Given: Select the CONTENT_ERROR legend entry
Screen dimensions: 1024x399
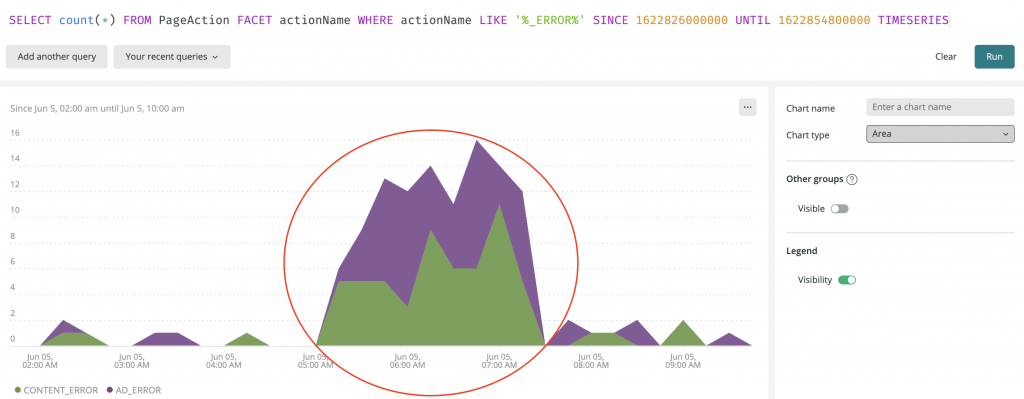Looking at the screenshot, I should click(56, 391).
